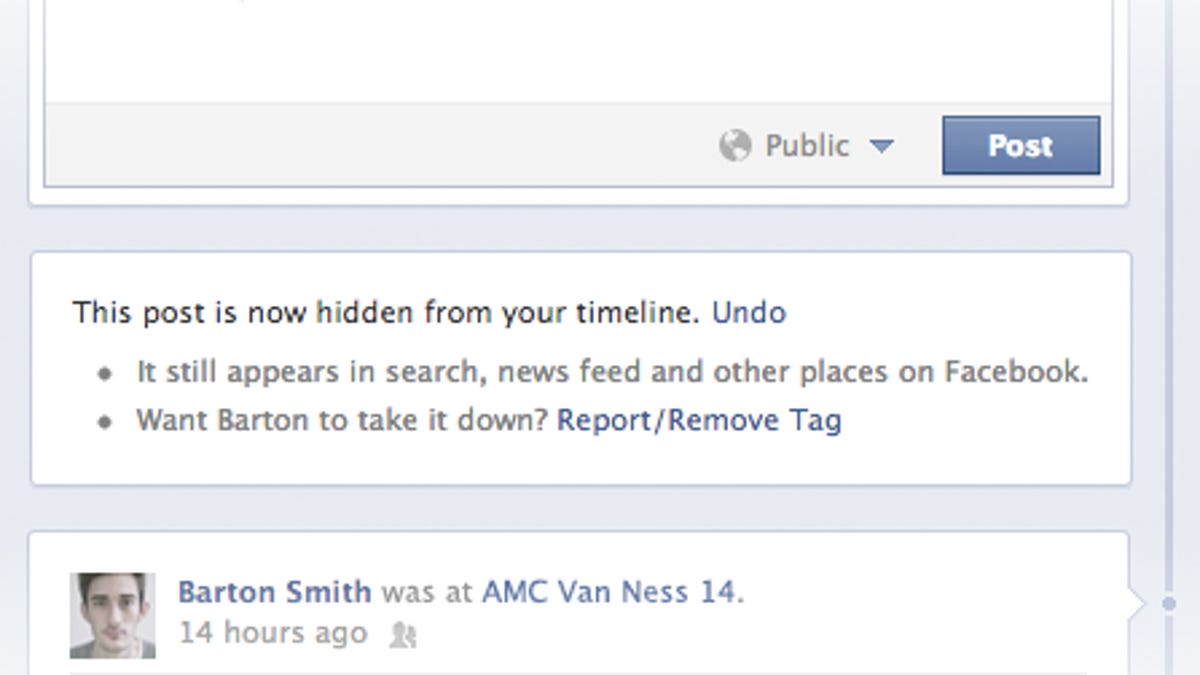Open the 14 hours ago timestamp
Viewport: 1200px width, 675px height.
coord(272,633)
